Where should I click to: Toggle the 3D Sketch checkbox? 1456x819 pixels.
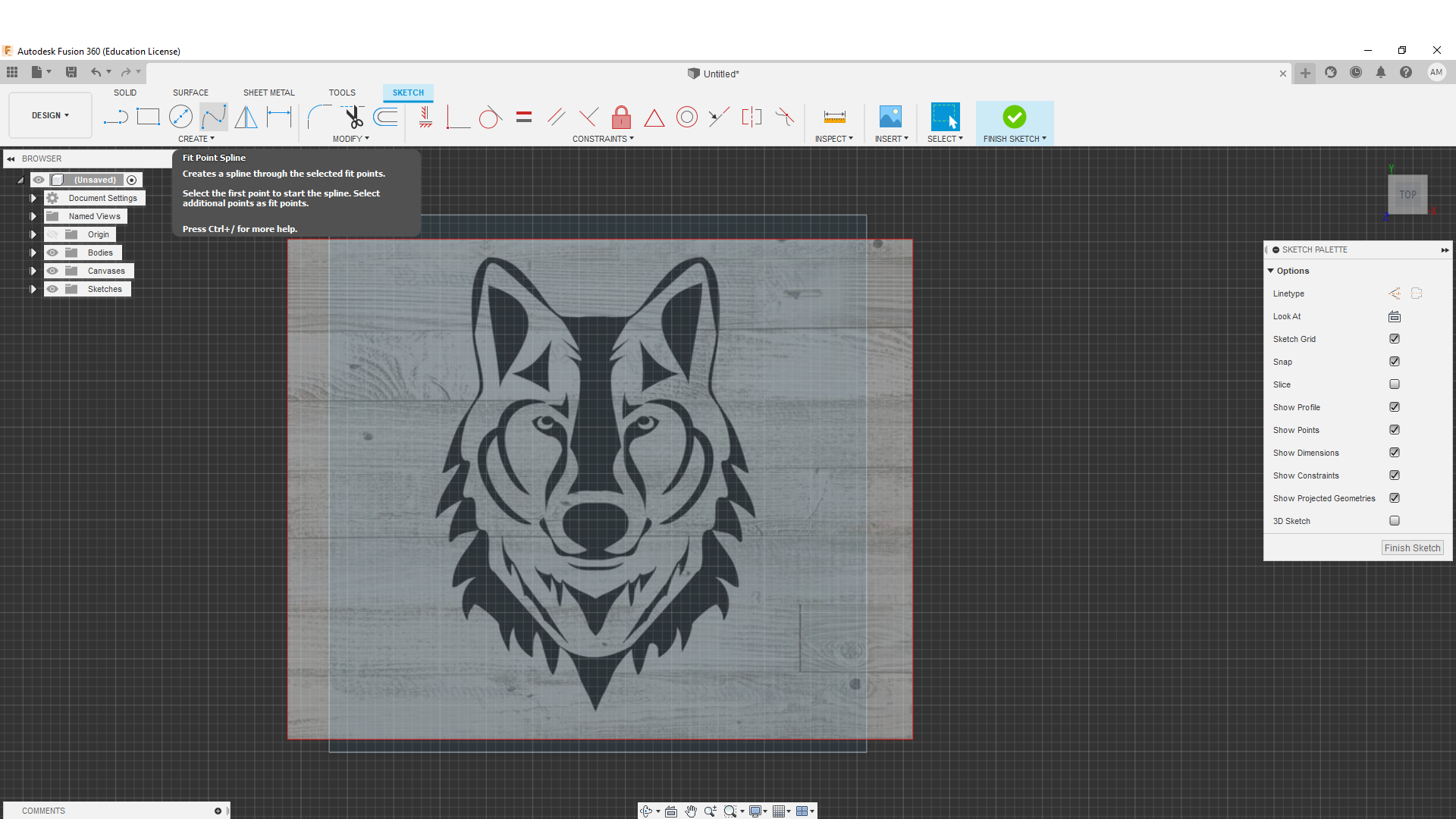[x=1396, y=521]
